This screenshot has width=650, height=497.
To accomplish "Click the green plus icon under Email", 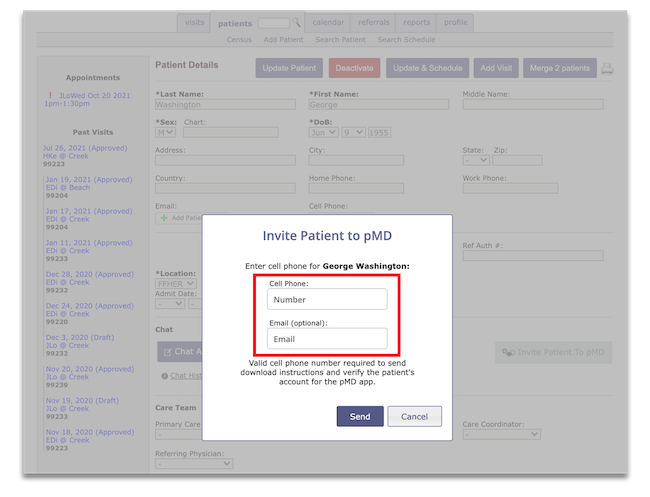I will tap(164, 218).
